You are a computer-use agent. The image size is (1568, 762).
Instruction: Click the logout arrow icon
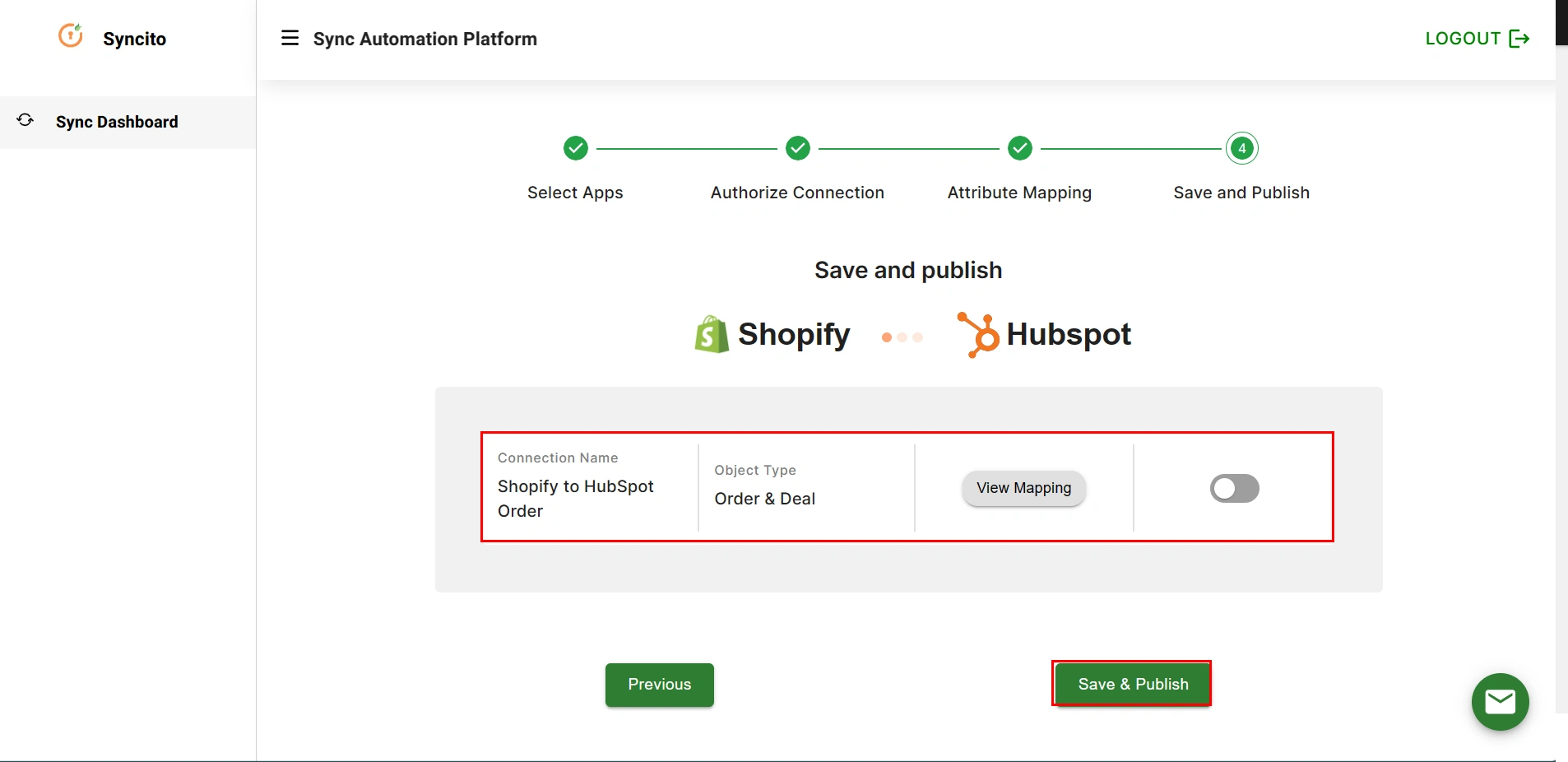coord(1520,38)
